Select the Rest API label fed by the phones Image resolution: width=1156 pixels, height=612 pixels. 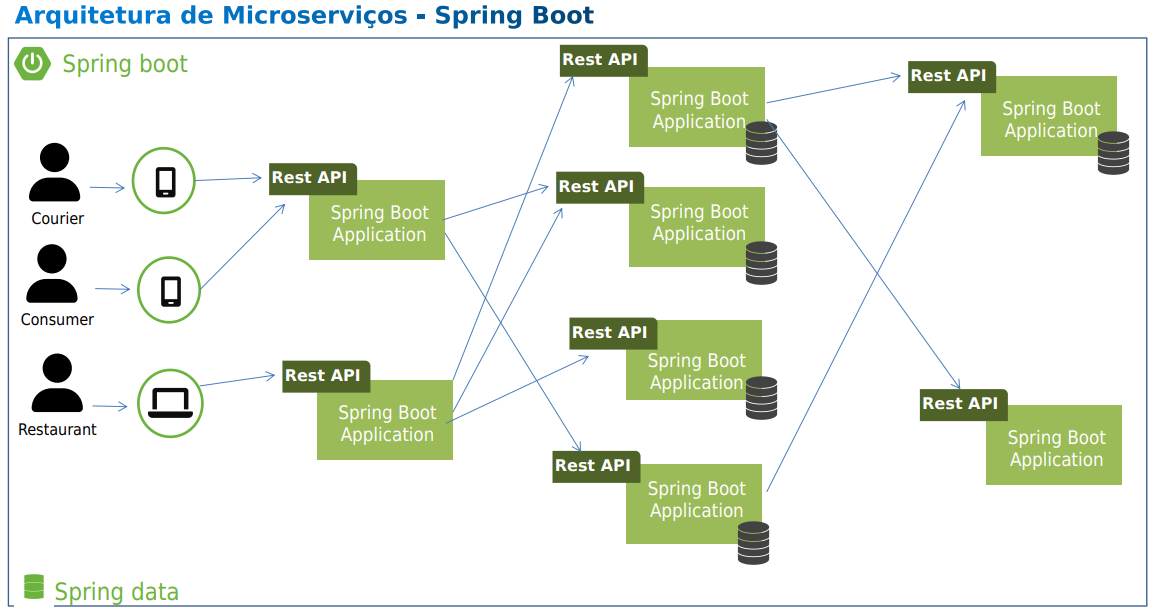tap(313, 178)
